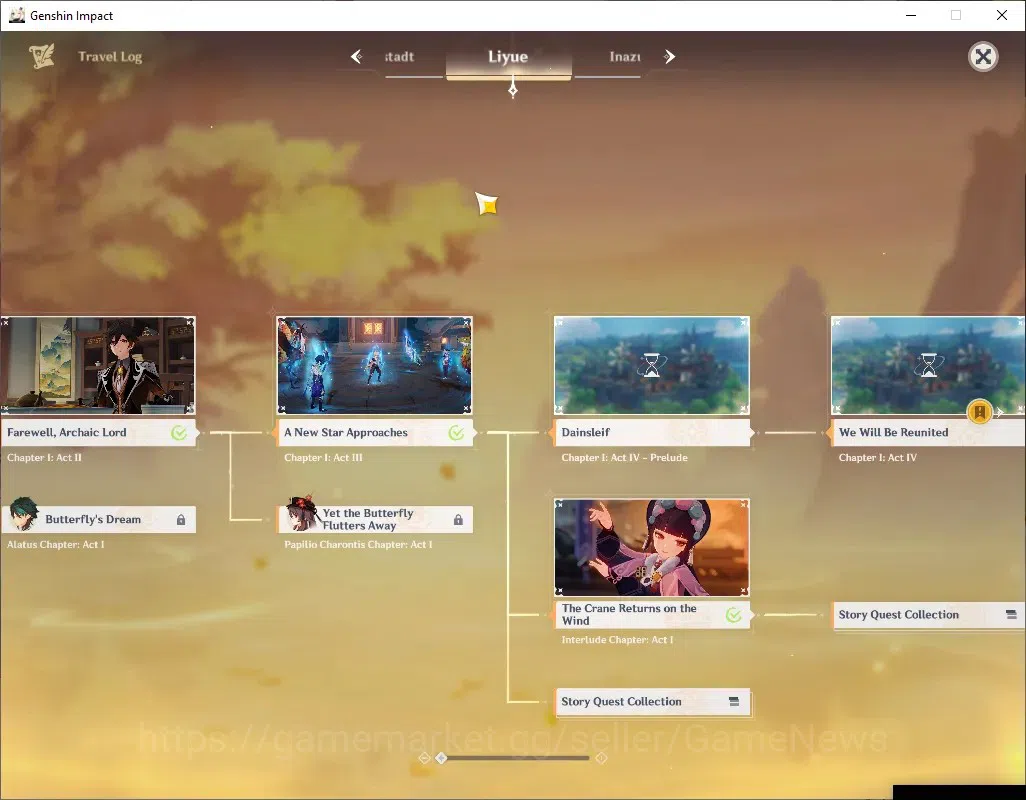Click the glowing yellow star cursor marker
This screenshot has height=800, width=1026.
click(487, 204)
